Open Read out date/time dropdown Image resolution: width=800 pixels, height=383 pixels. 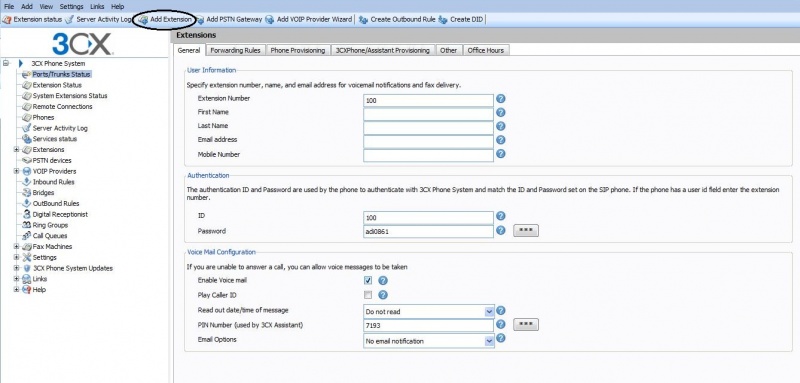coord(489,312)
